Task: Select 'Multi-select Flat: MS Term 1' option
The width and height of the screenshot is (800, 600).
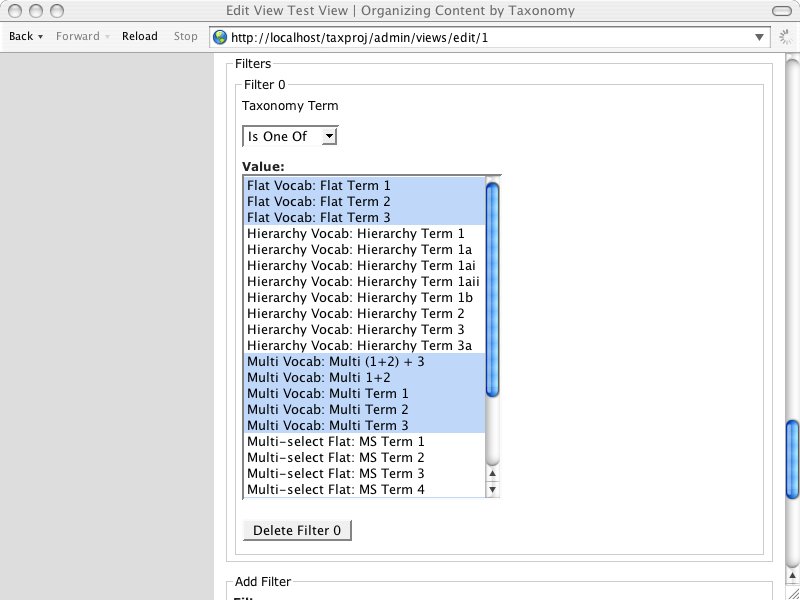Action: (x=364, y=441)
